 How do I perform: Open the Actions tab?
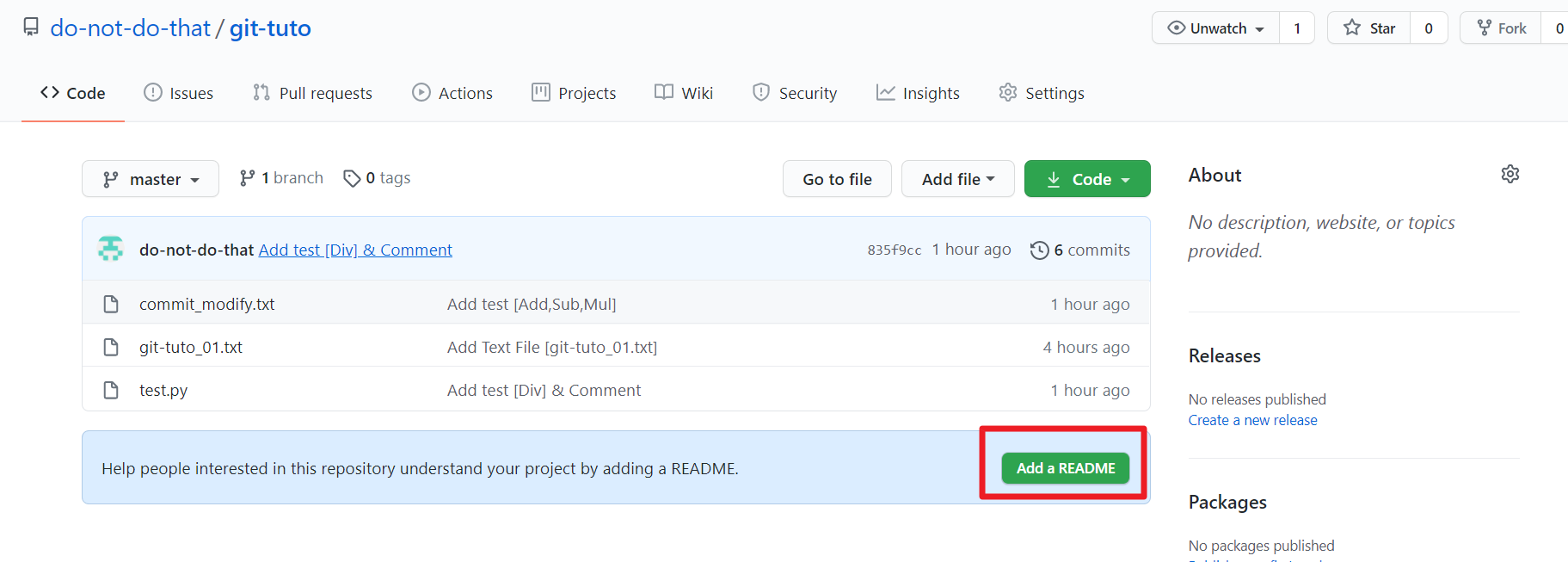coord(452,93)
